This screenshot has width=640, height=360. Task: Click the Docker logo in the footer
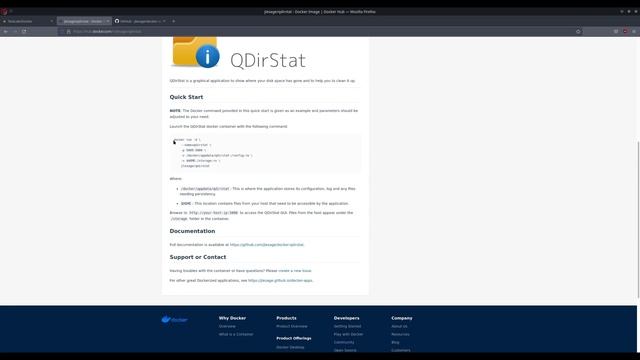click(174, 320)
